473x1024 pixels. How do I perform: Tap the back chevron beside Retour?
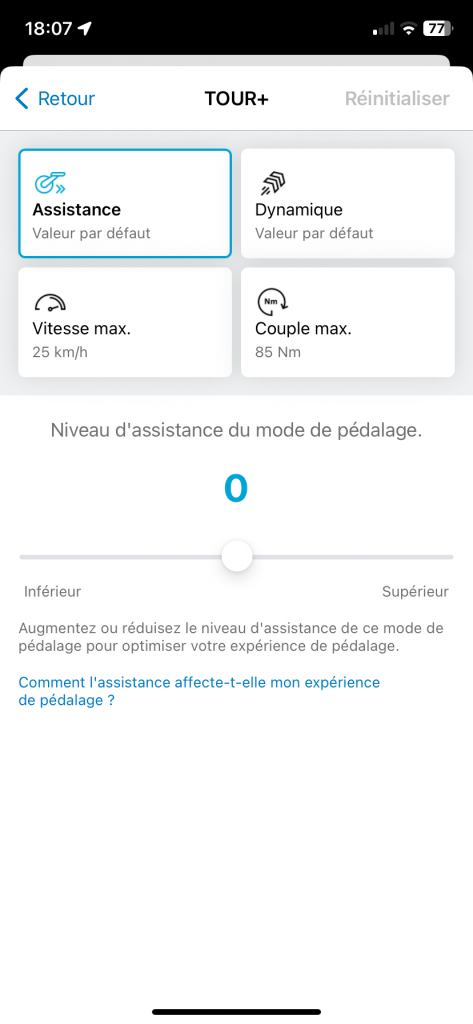click(22, 99)
